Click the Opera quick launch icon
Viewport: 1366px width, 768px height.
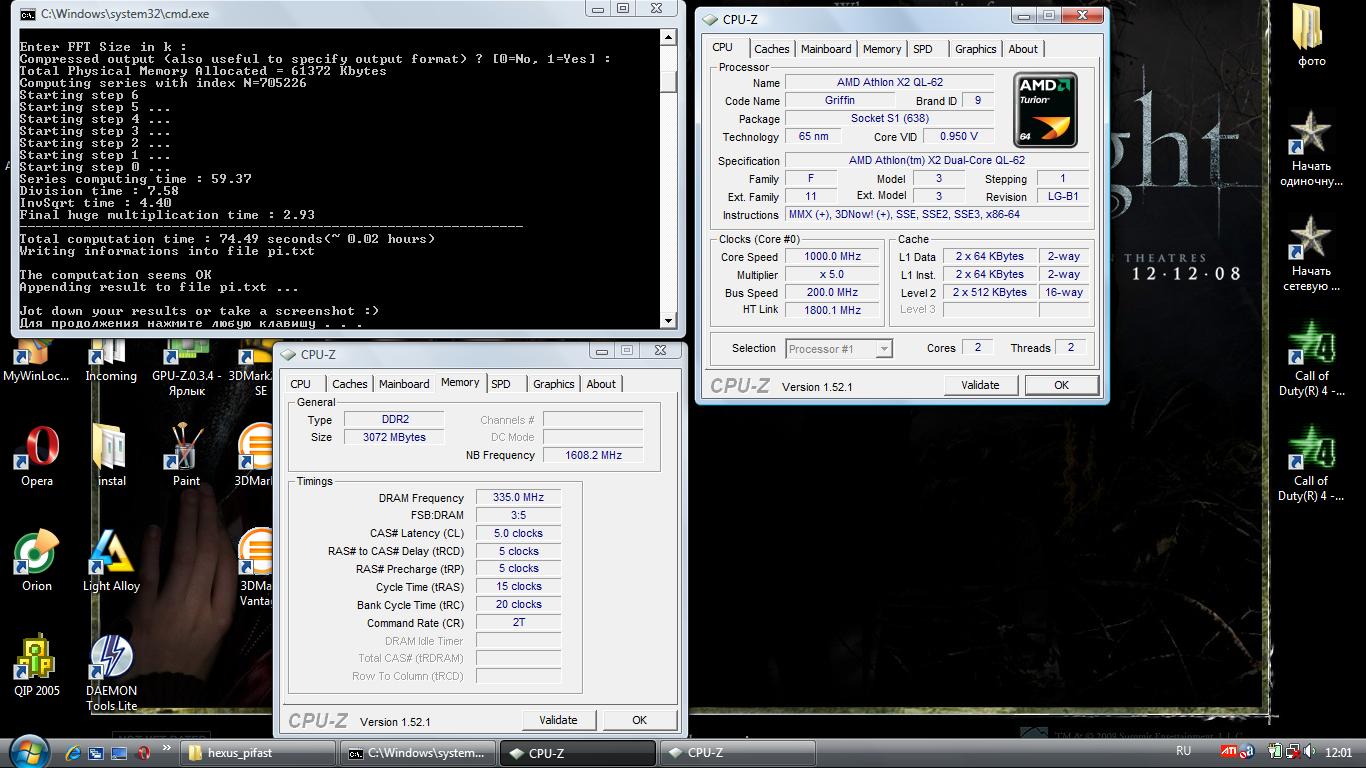[144, 752]
